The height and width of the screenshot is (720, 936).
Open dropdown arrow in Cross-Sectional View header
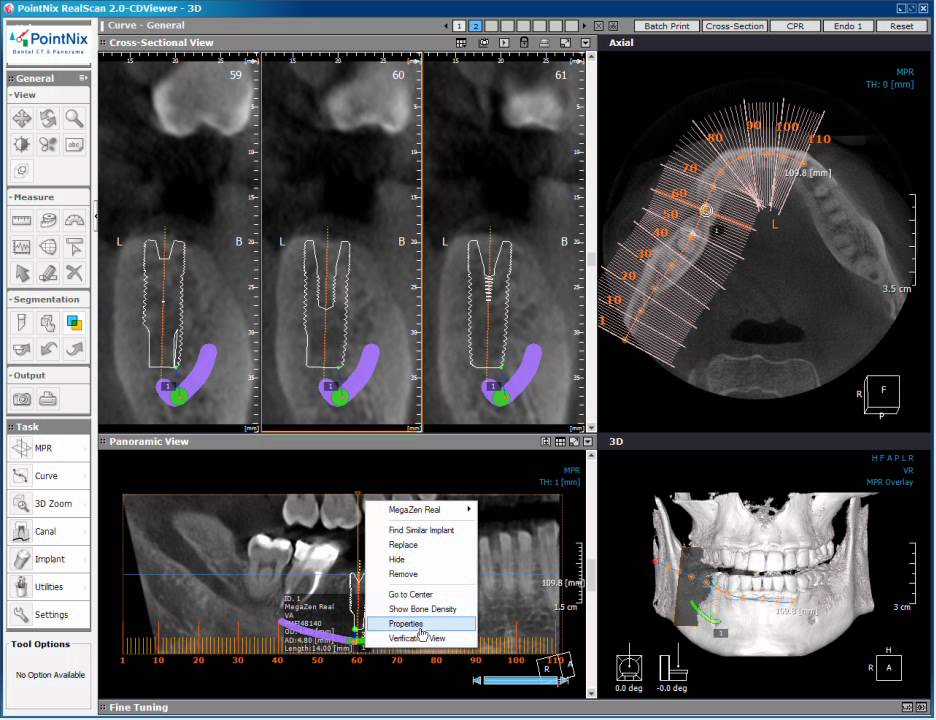point(586,43)
